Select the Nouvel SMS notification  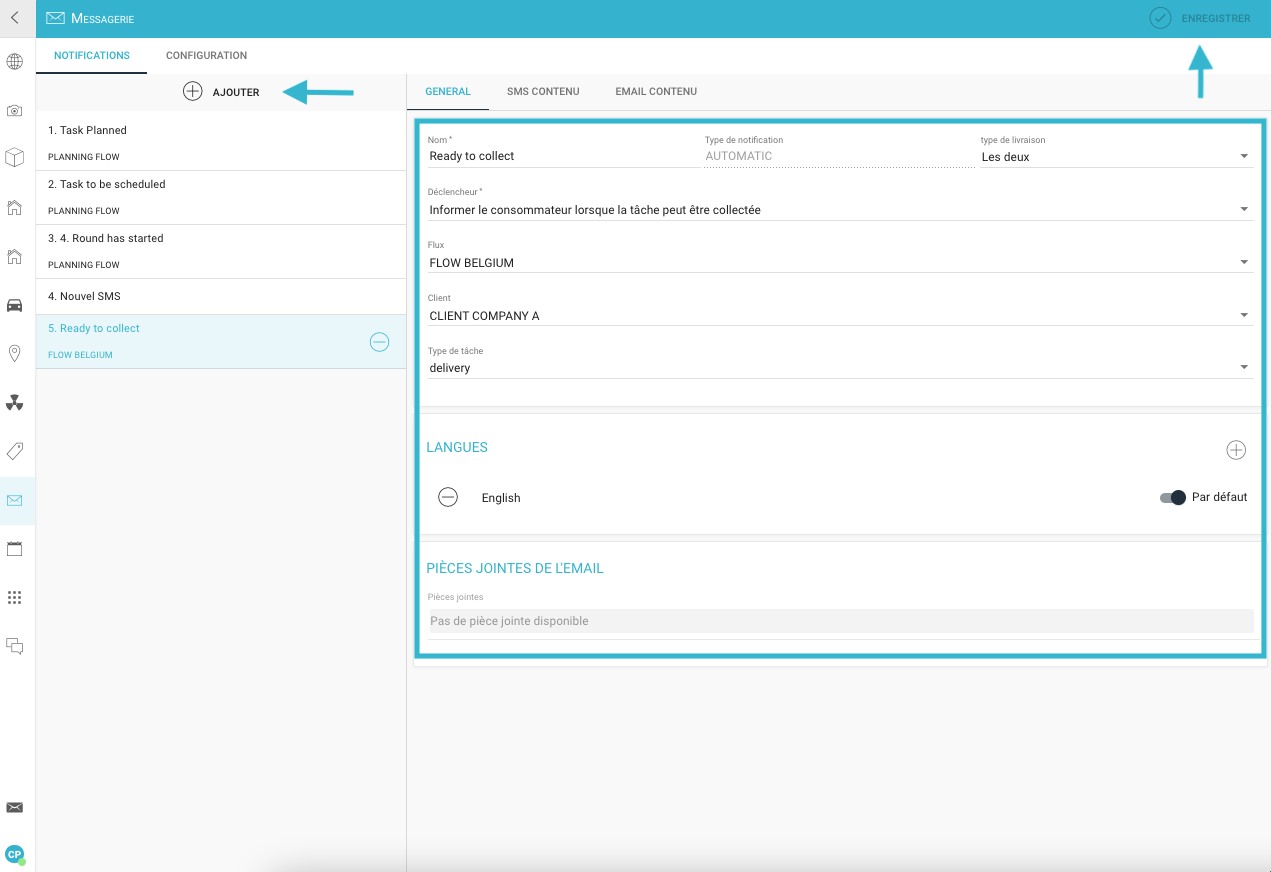pyautogui.click(x=221, y=296)
